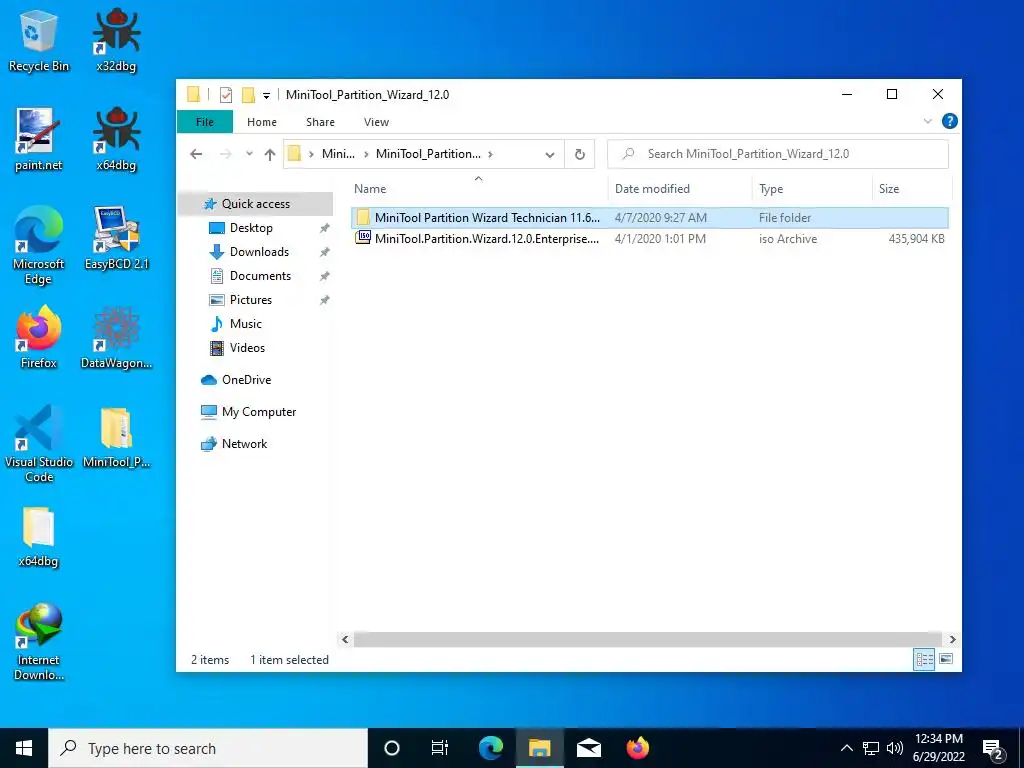Image resolution: width=1024 pixels, height=768 pixels.
Task: Switch to Large icons view layout
Action: point(946,659)
